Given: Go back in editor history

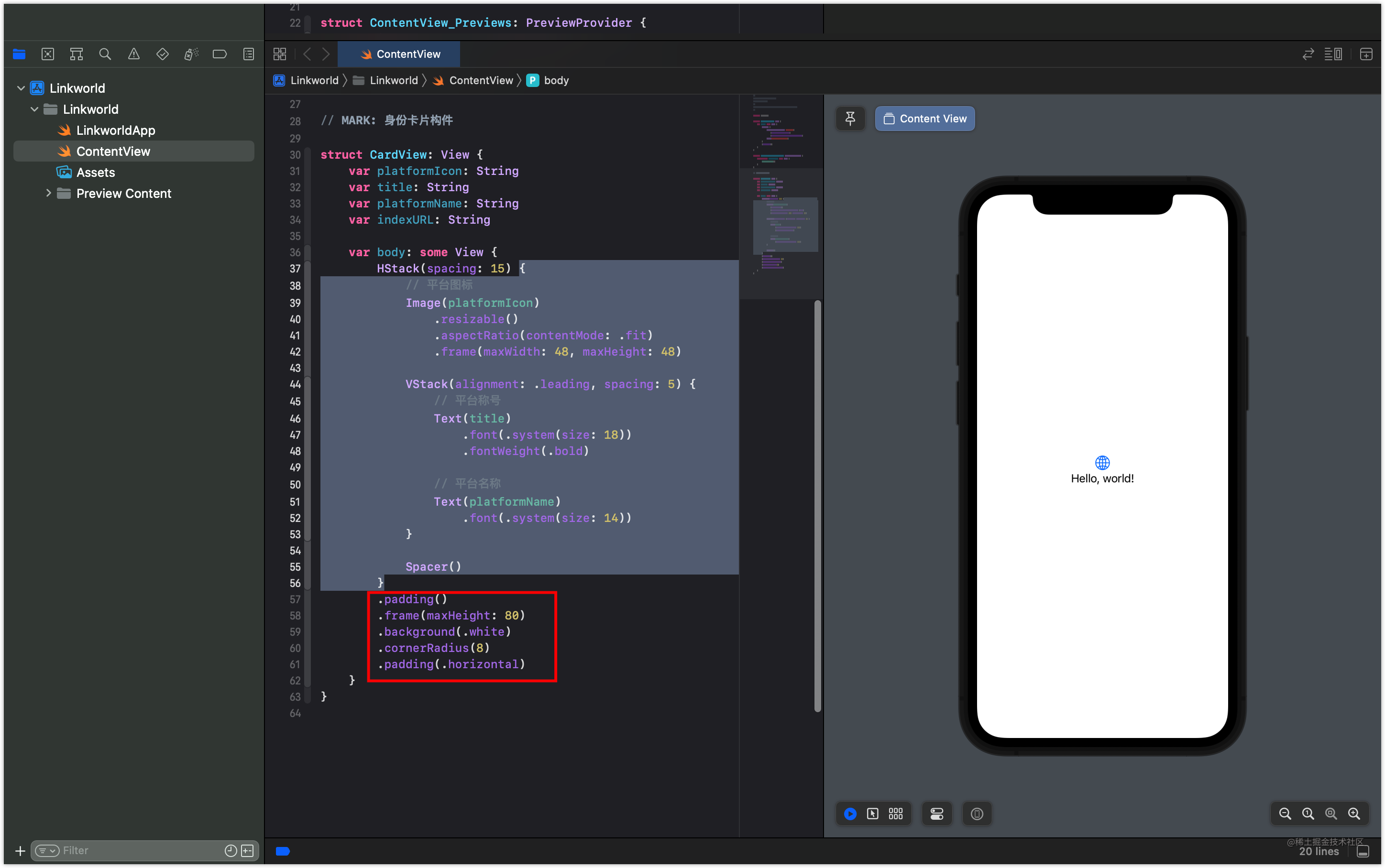Looking at the screenshot, I should pos(307,54).
